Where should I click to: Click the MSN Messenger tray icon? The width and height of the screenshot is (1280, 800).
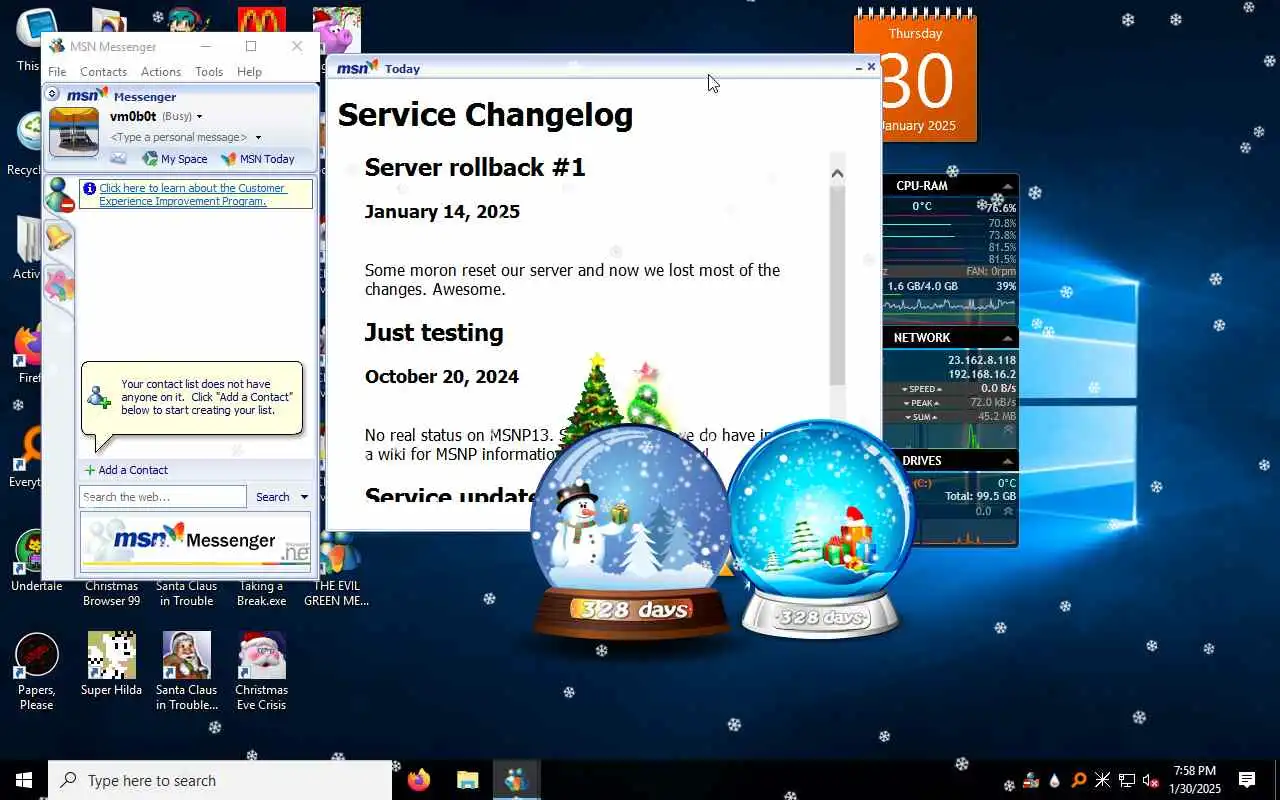pos(1031,780)
